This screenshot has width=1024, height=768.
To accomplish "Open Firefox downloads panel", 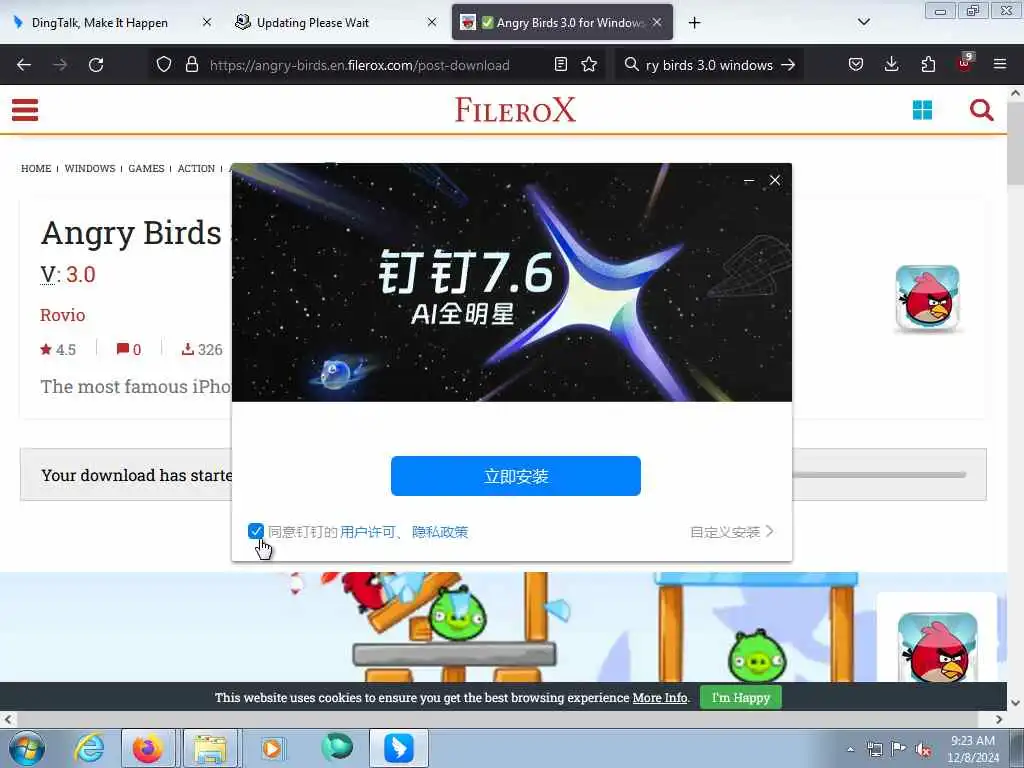I will point(891,65).
